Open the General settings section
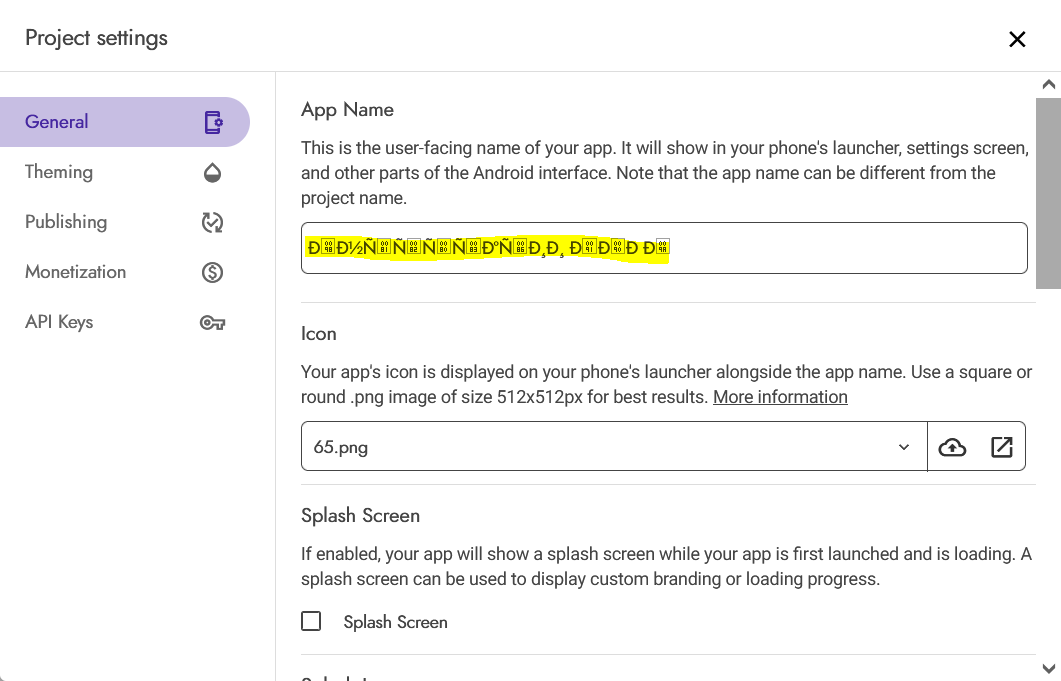This screenshot has height=681, width=1061. (125, 122)
